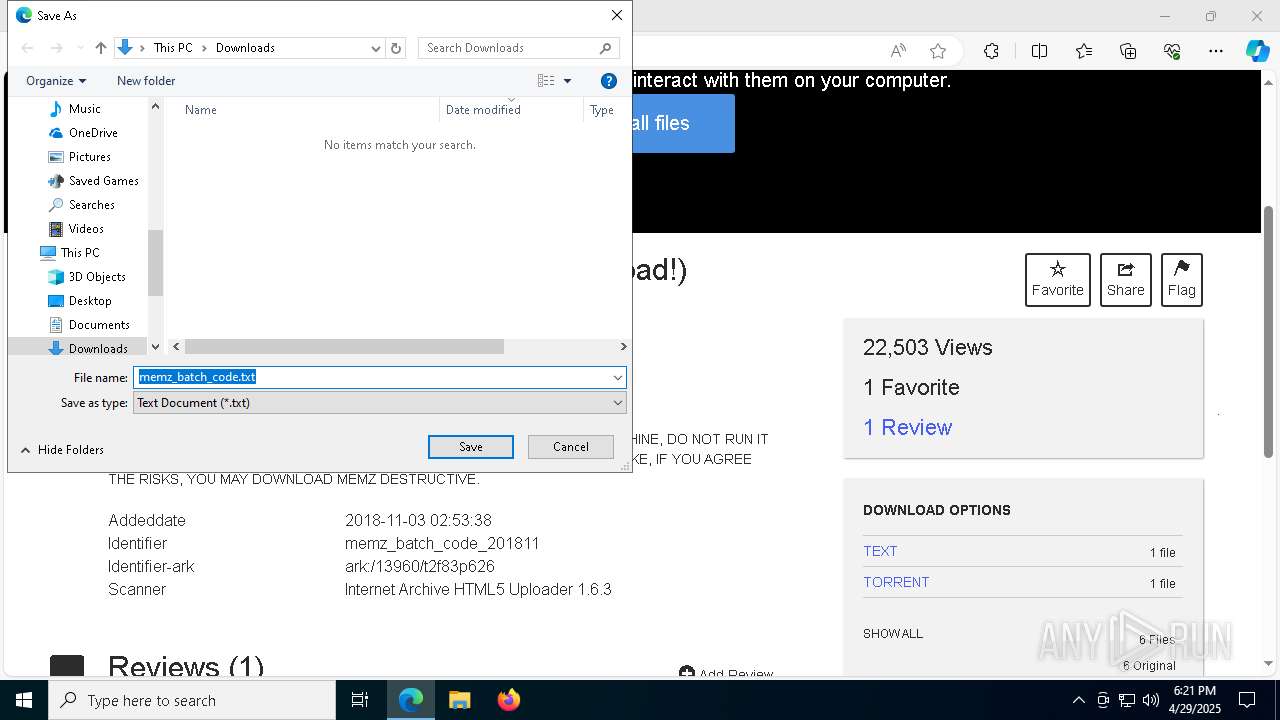The height and width of the screenshot is (720, 1280).
Task: Flag this archive item
Action: tap(1181, 280)
